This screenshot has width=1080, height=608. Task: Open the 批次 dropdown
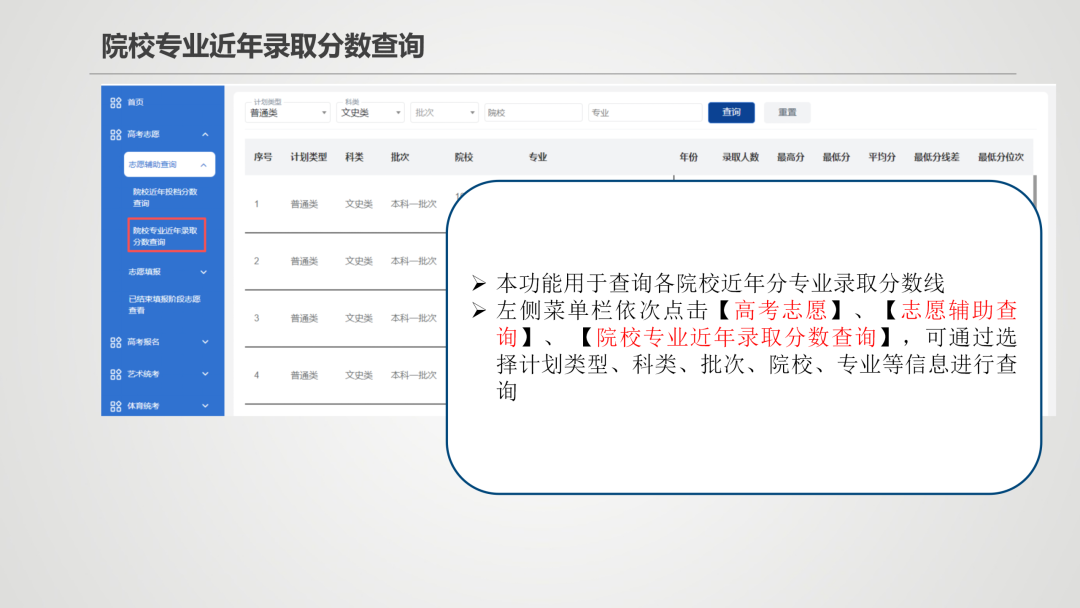(444, 112)
